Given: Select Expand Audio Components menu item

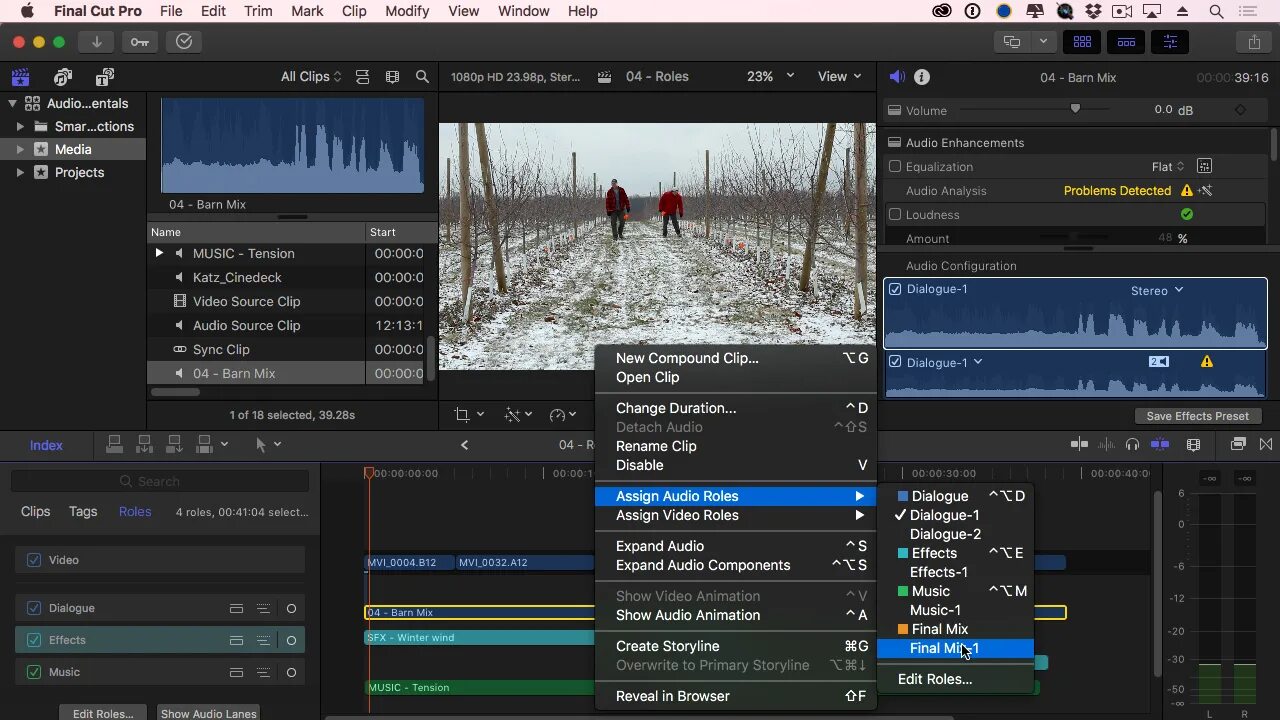Looking at the screenshot, I should 735,565.
